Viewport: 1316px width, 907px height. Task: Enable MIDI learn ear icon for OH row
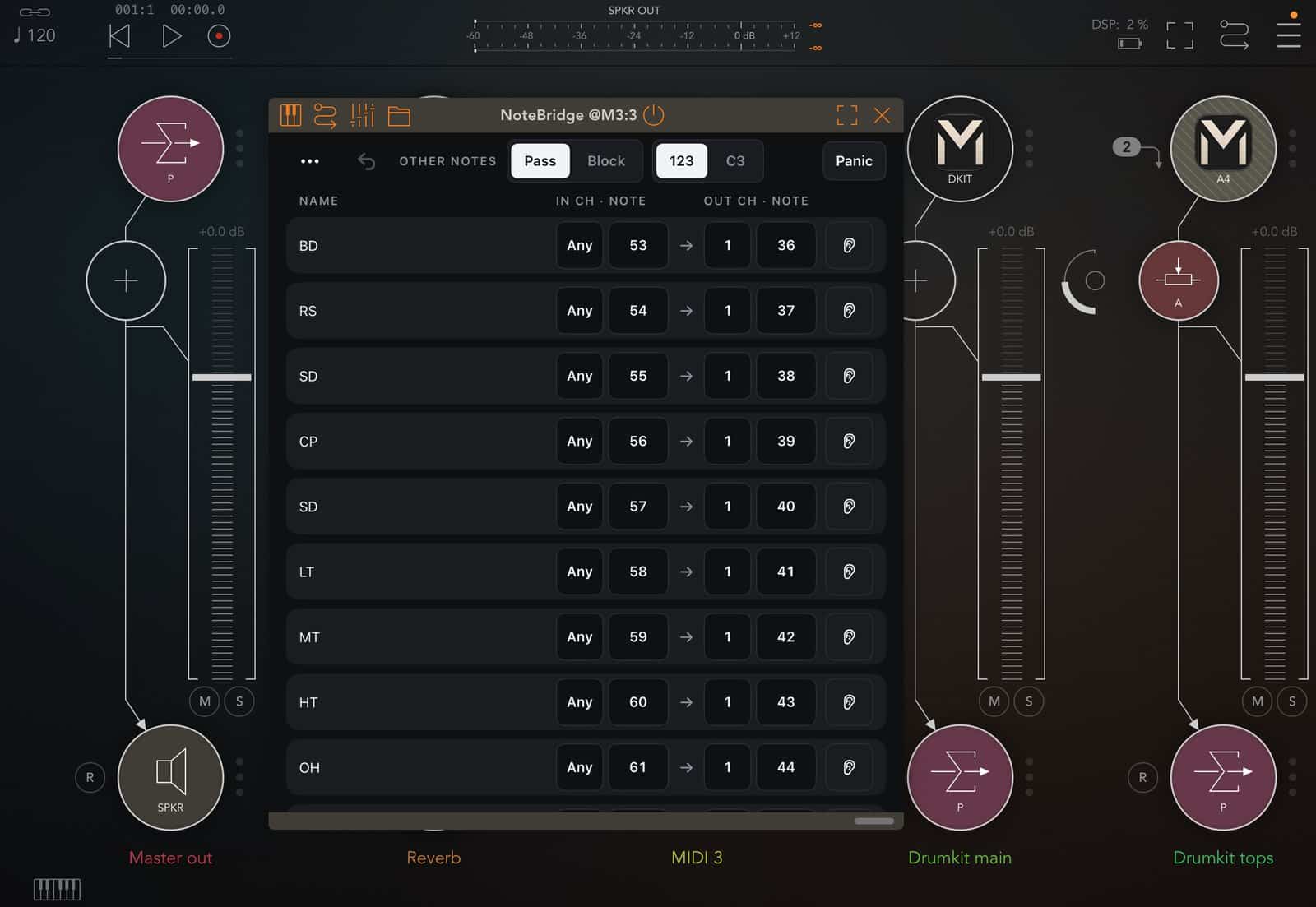pos(850,767)
